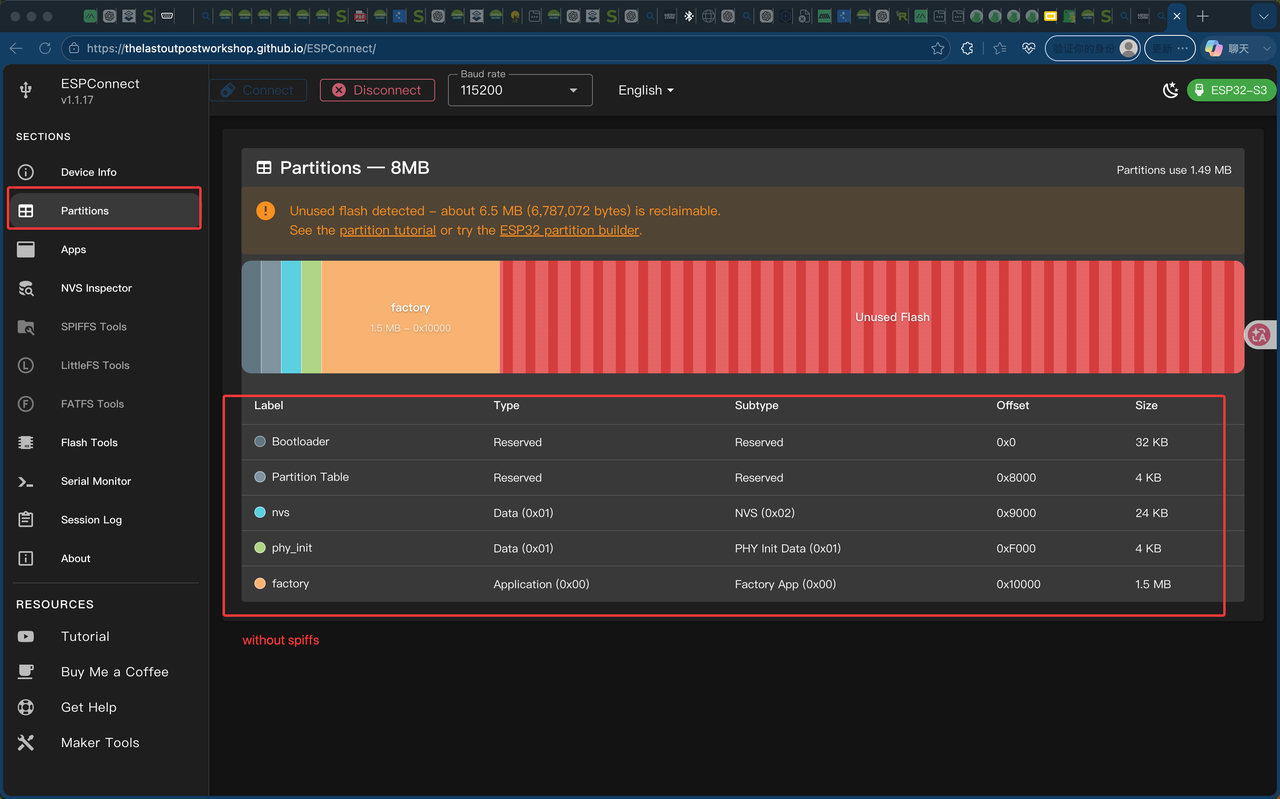Click the 24 KB size cell
The height and width of the screenshot is (799, 1280).
pos(1151,513)
